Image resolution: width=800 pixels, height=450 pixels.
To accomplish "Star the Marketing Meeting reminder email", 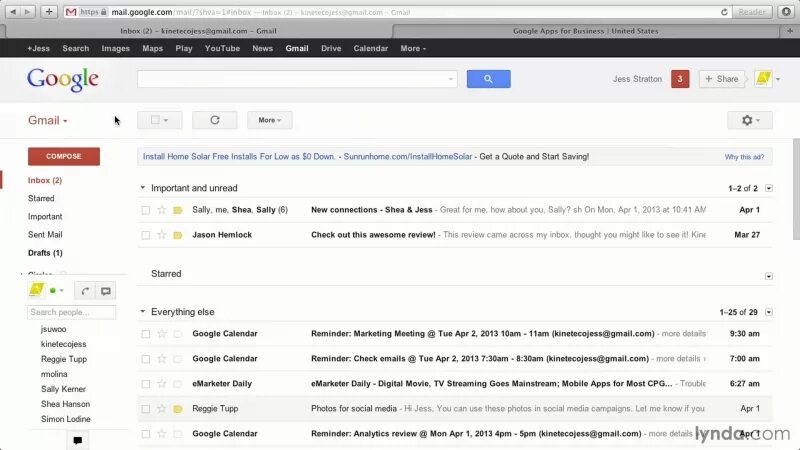I will (162, 334).
